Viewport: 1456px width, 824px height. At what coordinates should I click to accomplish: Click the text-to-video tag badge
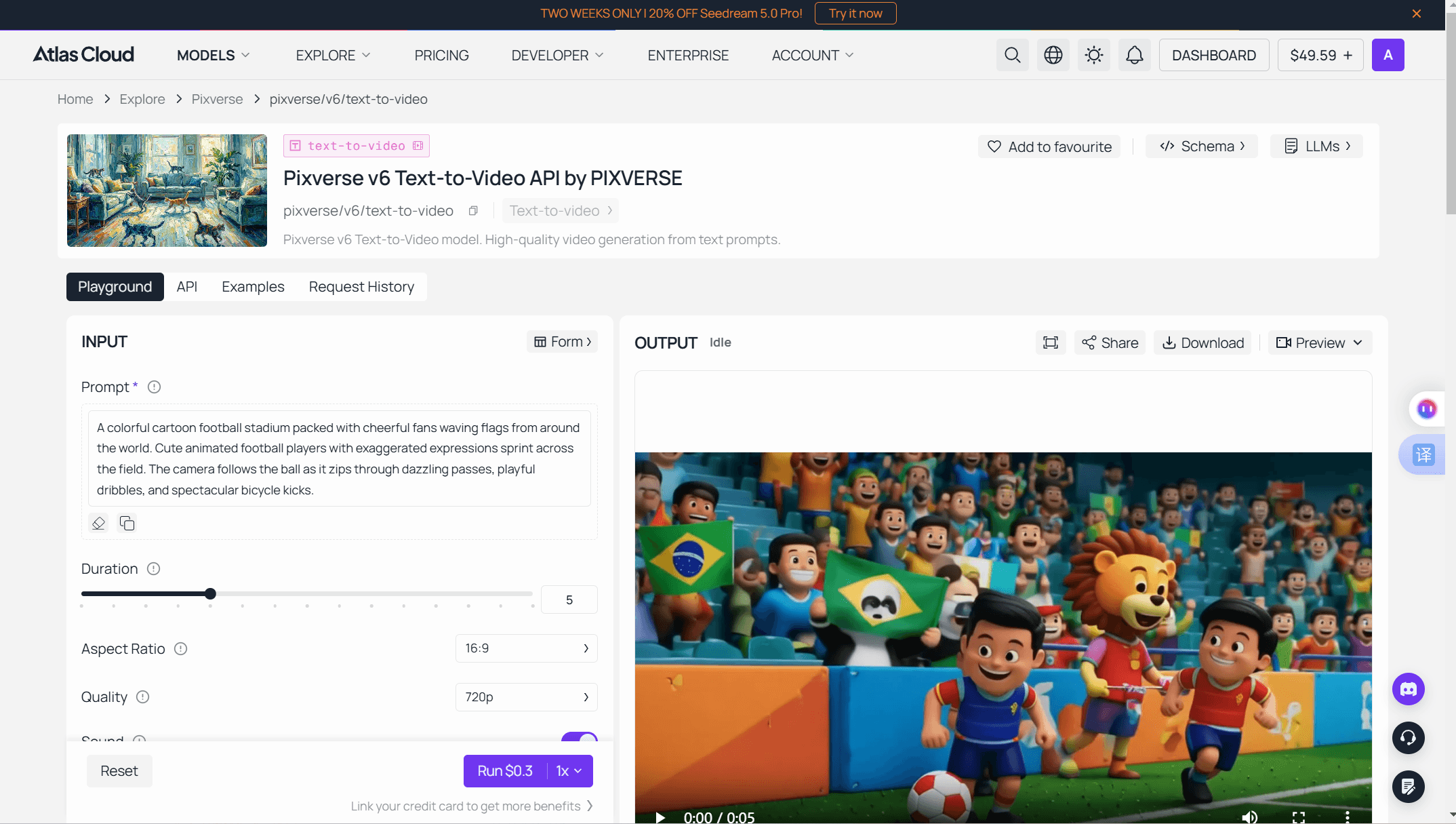pos(357,146)
